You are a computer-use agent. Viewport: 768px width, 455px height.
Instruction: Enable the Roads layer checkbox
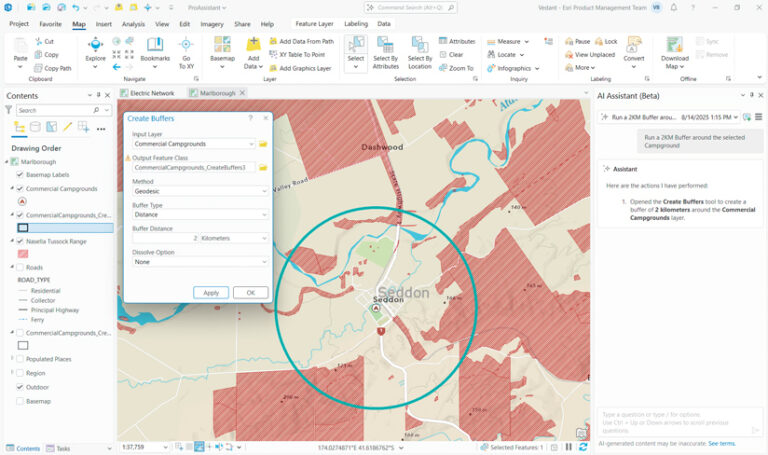coord(20,267)
